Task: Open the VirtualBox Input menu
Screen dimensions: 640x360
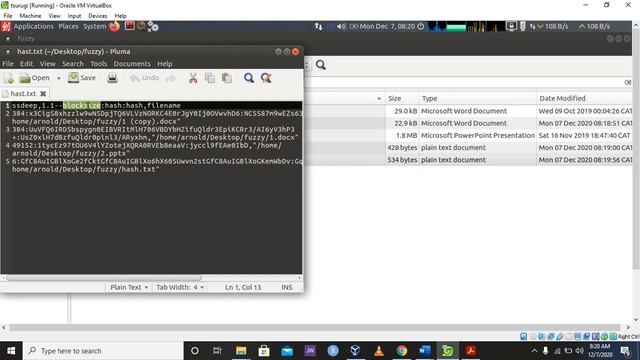Action: pos(74,16)
